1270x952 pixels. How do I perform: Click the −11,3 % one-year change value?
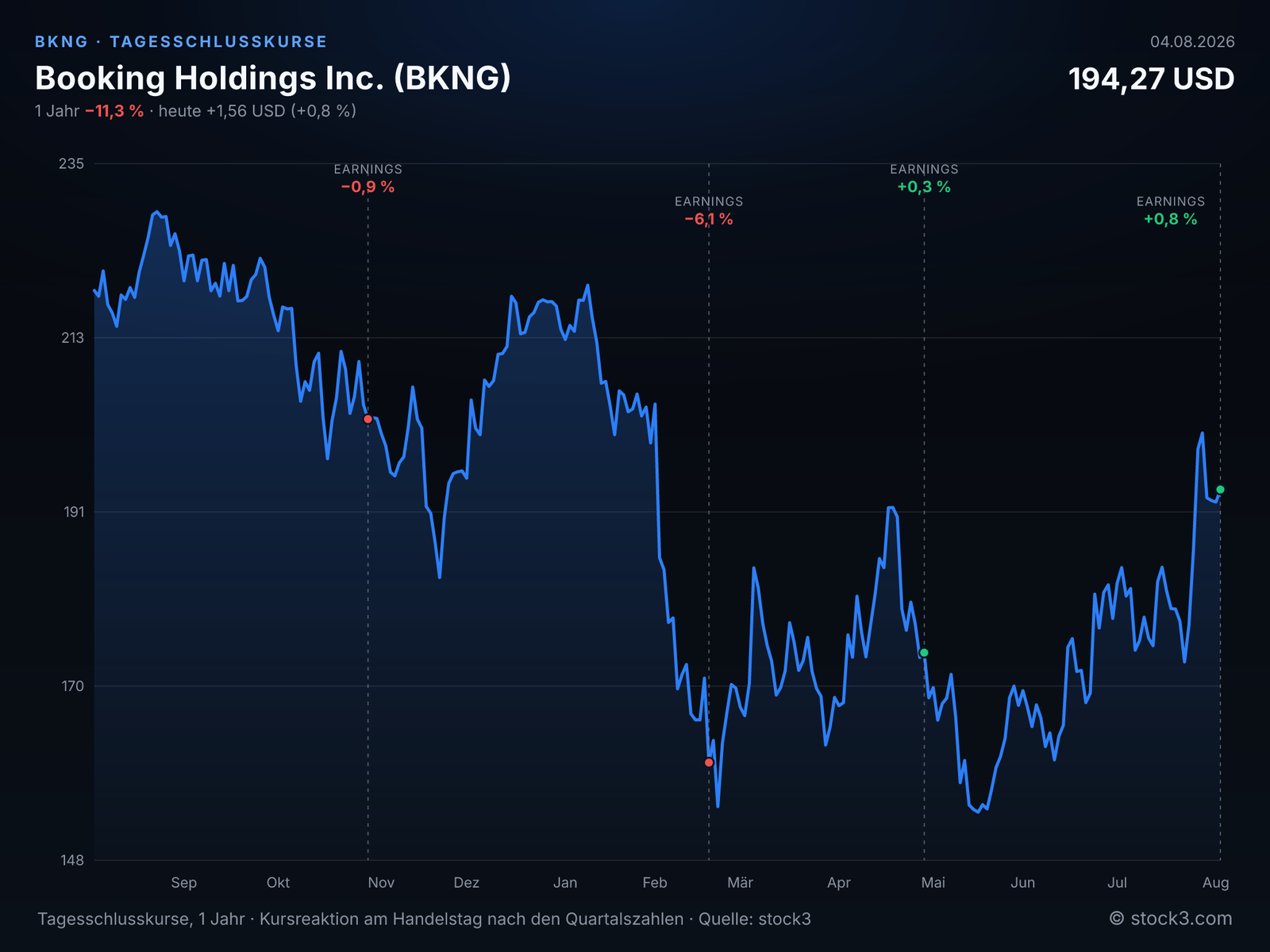[x=114, y=111]
